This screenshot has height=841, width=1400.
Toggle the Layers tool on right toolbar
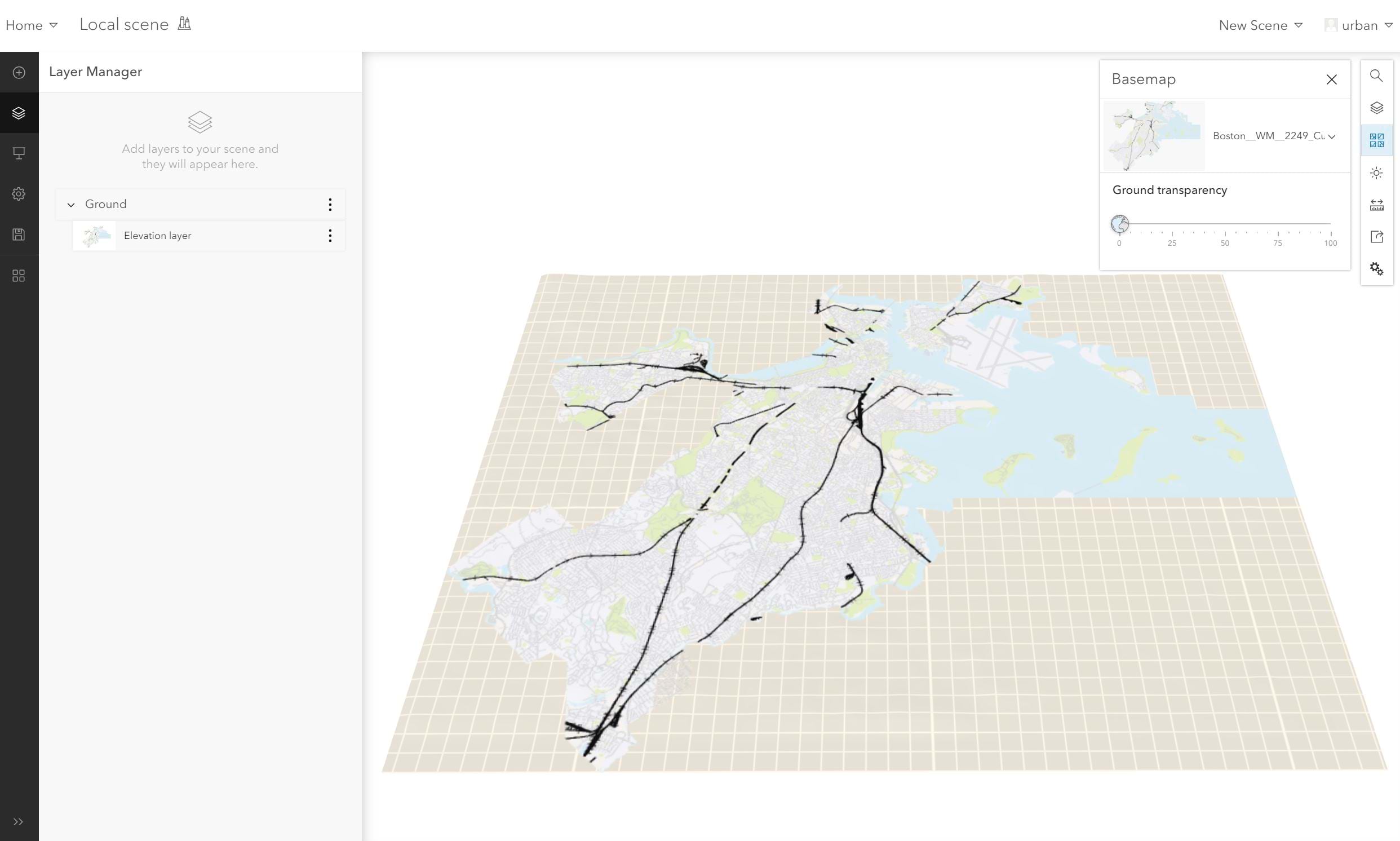click(1377, 108)
